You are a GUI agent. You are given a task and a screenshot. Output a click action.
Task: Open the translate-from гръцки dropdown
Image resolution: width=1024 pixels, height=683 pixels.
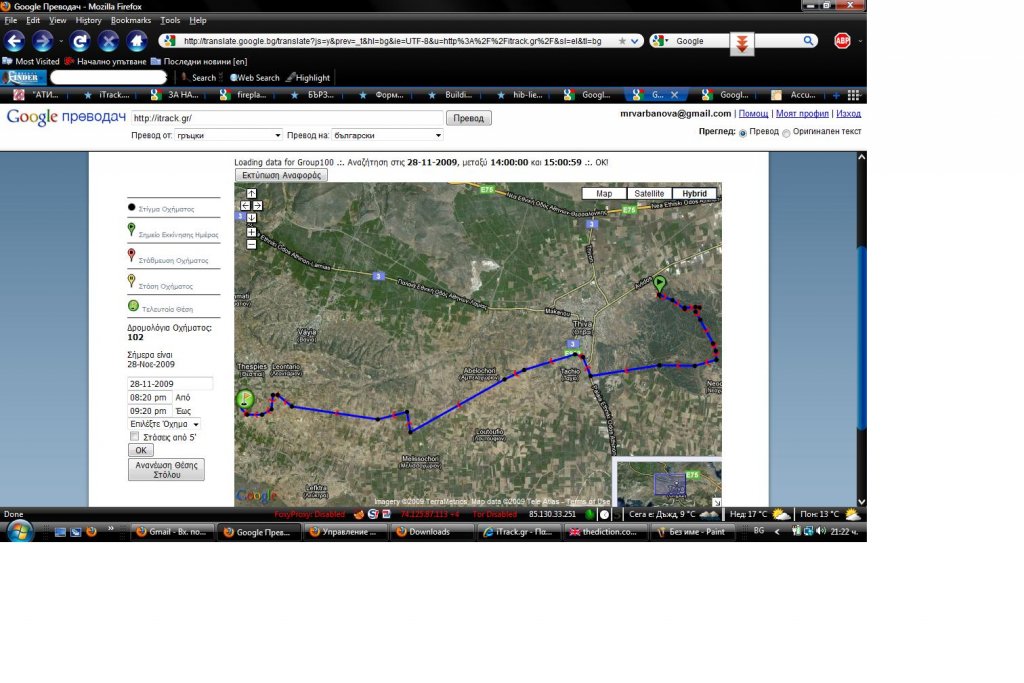point(228,135)
